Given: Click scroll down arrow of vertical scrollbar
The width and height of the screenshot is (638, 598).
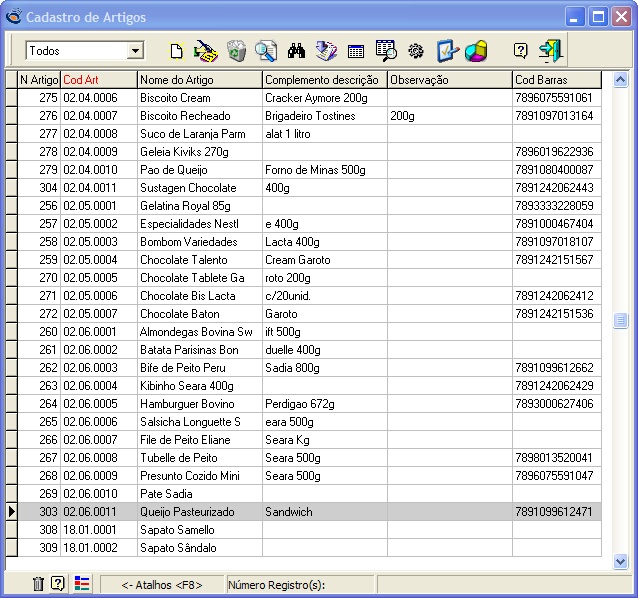Looking at the screenshot, I should point(620,562).
